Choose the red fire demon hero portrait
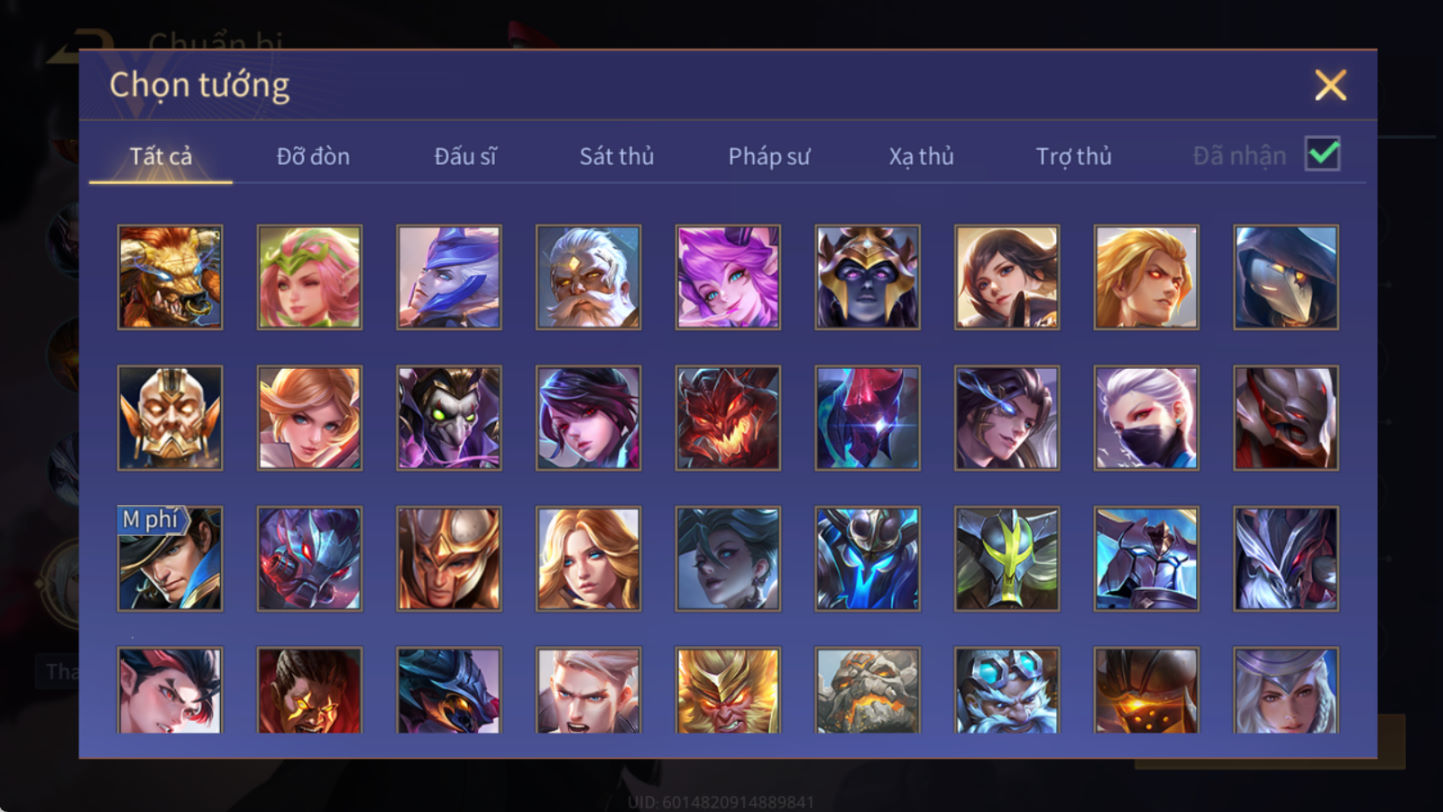The height and width of the screenshot is (812, 1443). pyautogui.click(x=728, y=418)
